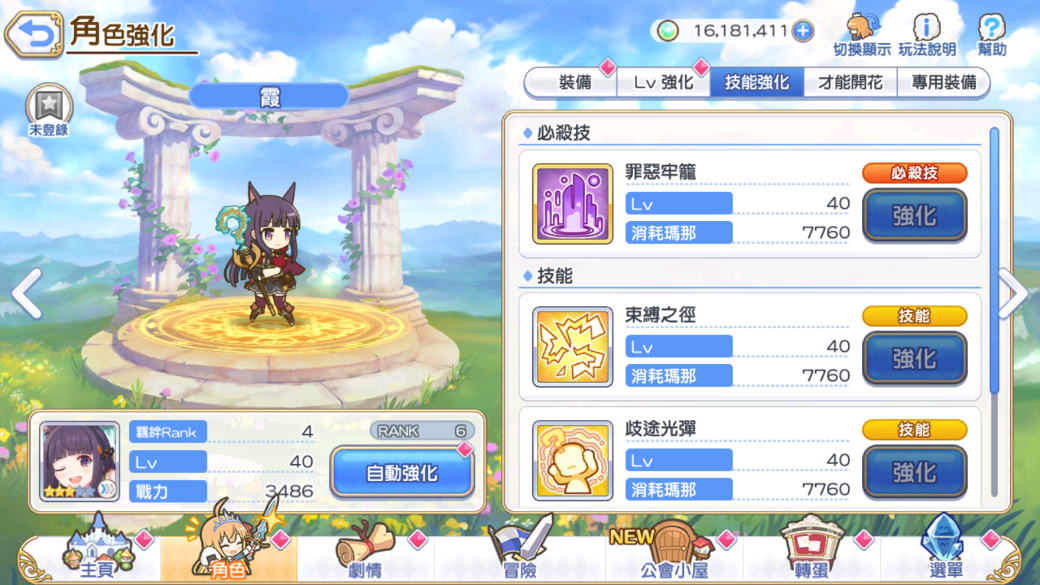The image size is (1040, 585).
Task: Click the skill list vertical scrollbar
Action: (994, 312)
